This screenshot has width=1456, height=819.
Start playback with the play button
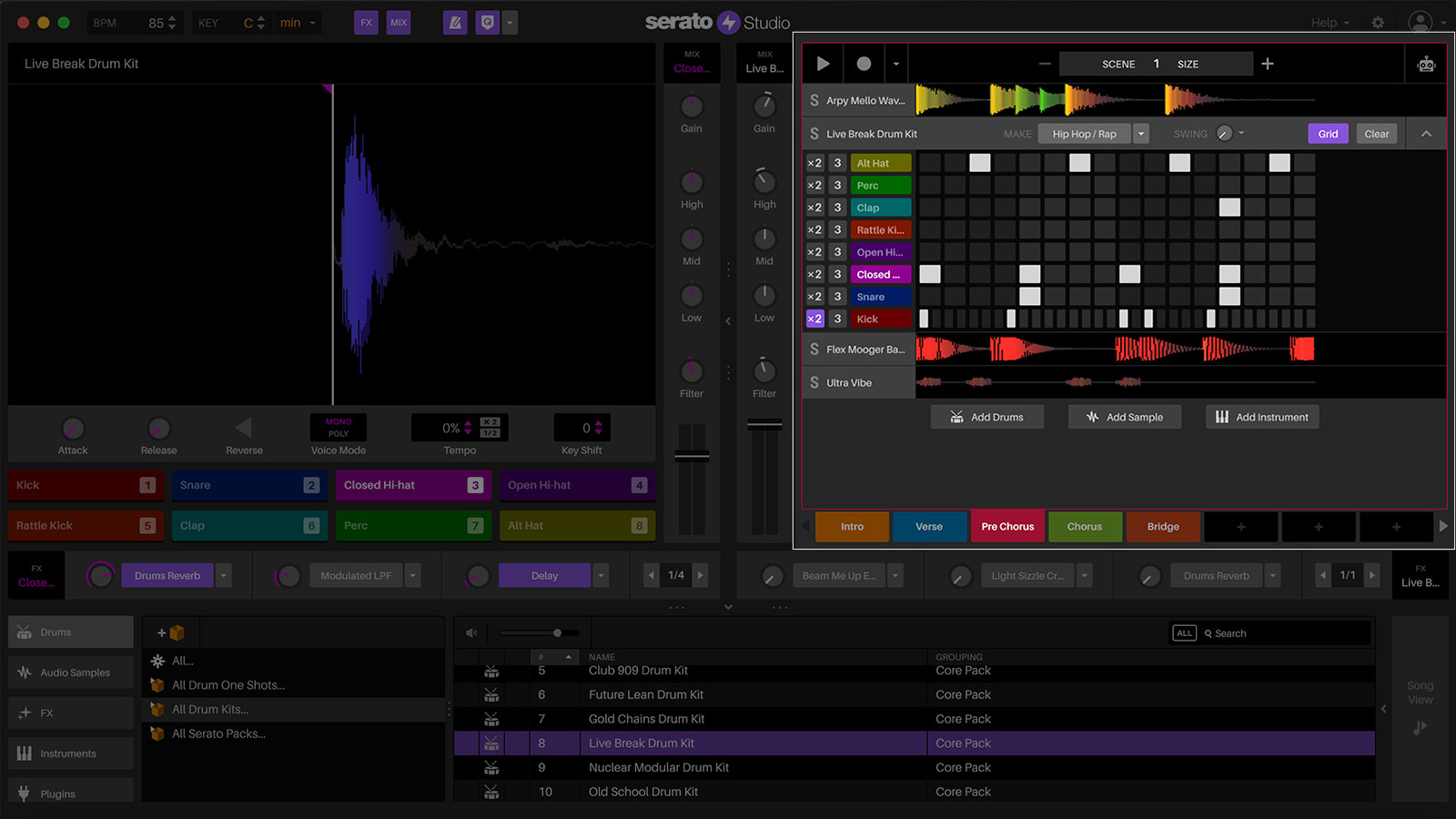(823, 64)
